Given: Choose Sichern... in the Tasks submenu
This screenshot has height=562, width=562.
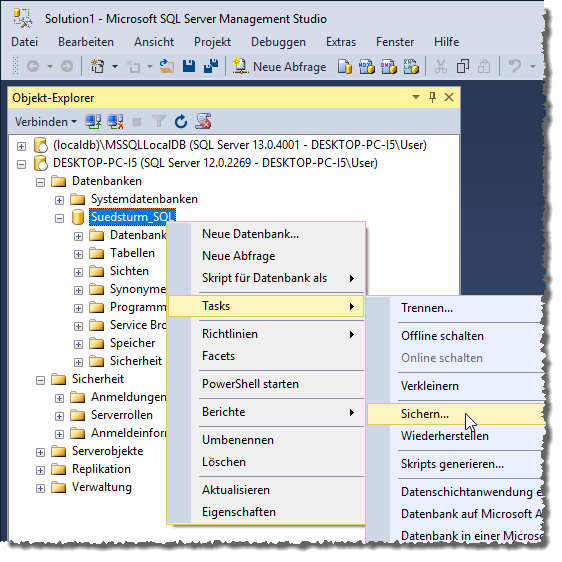Looking at the screenshot, I should coord(456,414).
